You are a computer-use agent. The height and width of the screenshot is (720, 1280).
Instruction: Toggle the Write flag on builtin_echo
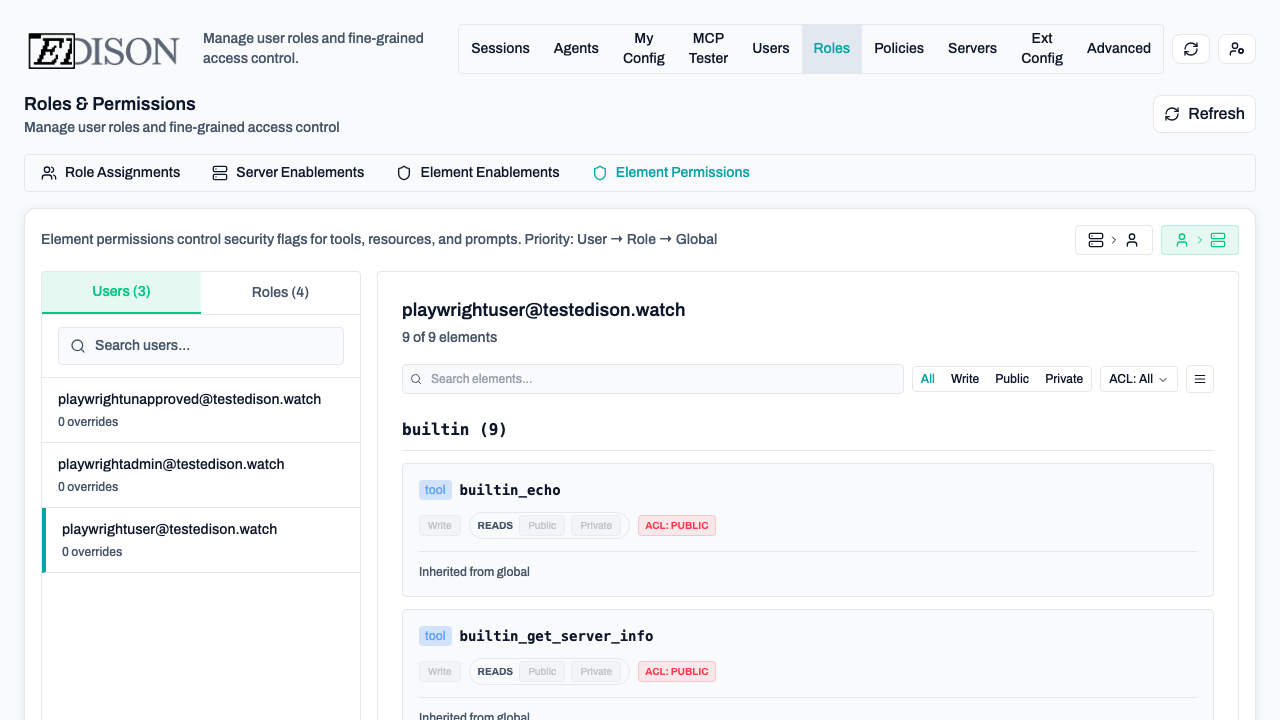coord(439,525)
